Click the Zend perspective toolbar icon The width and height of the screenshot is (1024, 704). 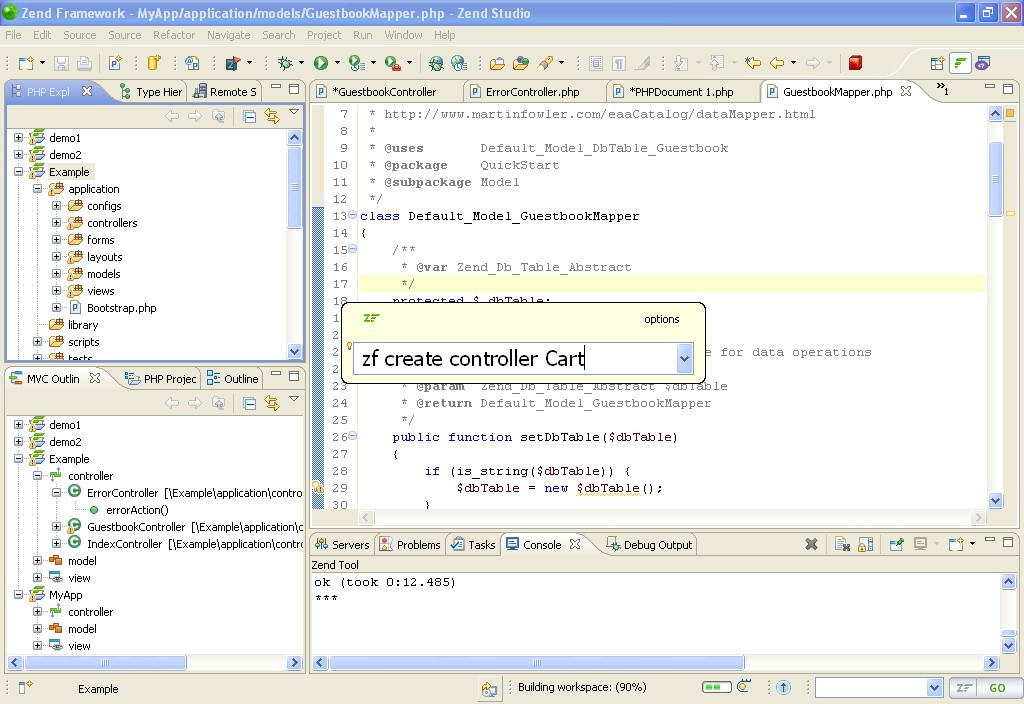pyautogui.click(x=960, y=63)
